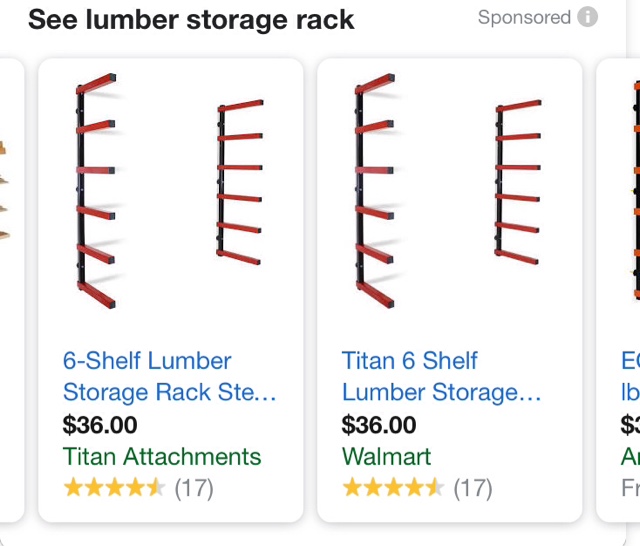Image resolution: width=640 pixels, height=546 pixels.
Task: Click small rack picture in Walmart card
Action: (x=518, y=182)
